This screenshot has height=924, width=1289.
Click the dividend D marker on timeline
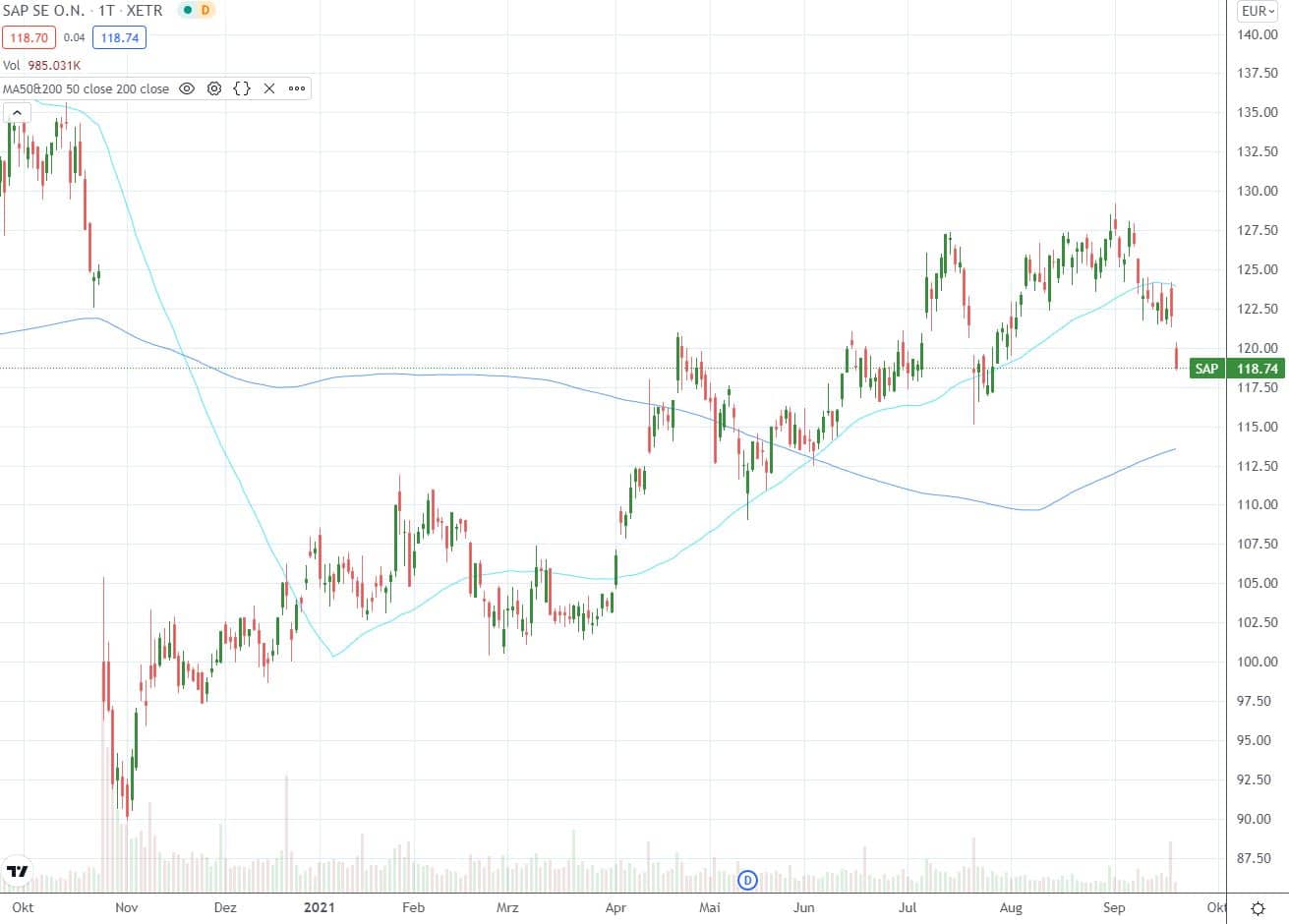coord(747,880)
